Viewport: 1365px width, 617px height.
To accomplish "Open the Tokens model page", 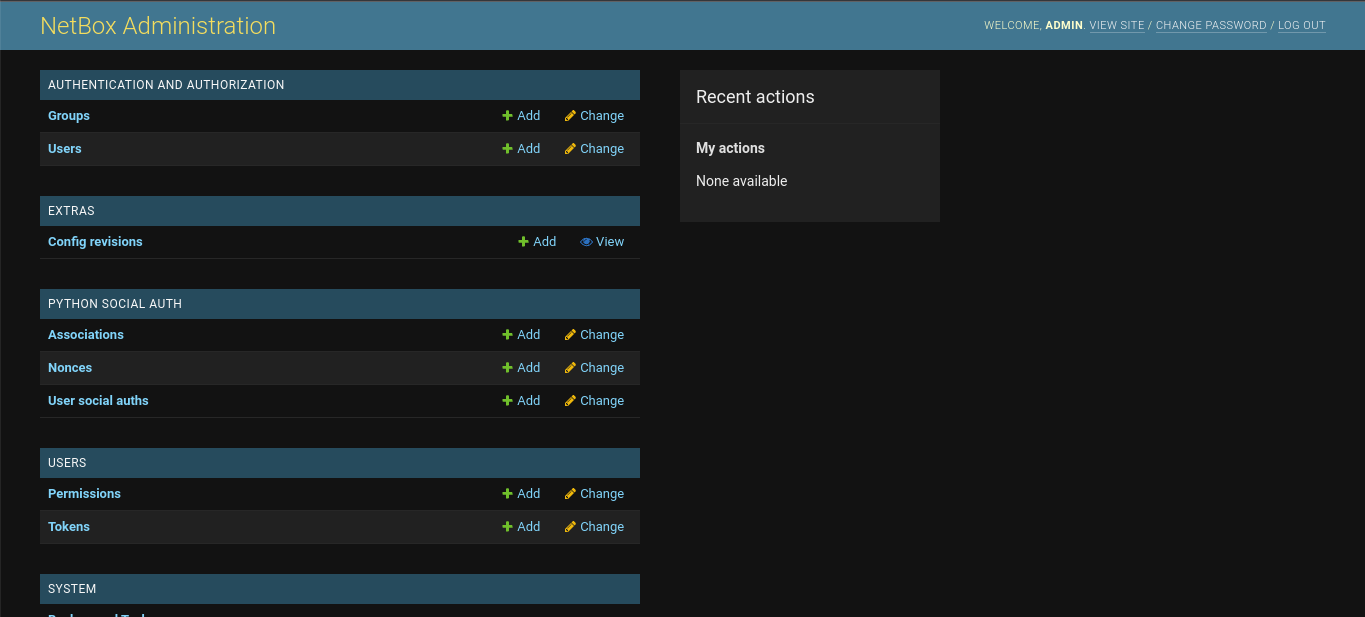I will click(x=68, y=526).
